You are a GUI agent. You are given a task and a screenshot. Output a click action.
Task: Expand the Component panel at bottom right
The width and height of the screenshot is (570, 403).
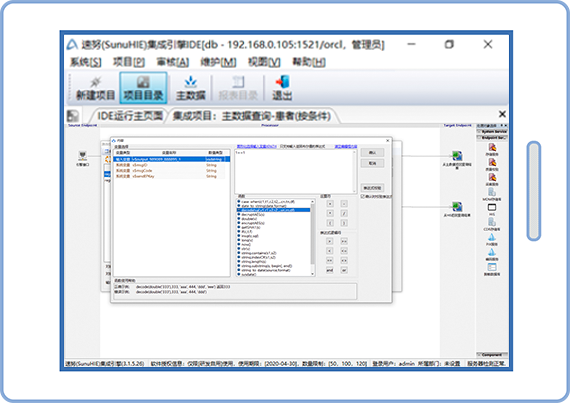492,355
